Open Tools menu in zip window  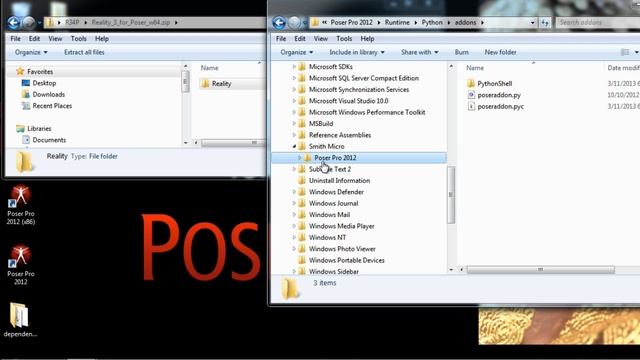click(78, 39)
